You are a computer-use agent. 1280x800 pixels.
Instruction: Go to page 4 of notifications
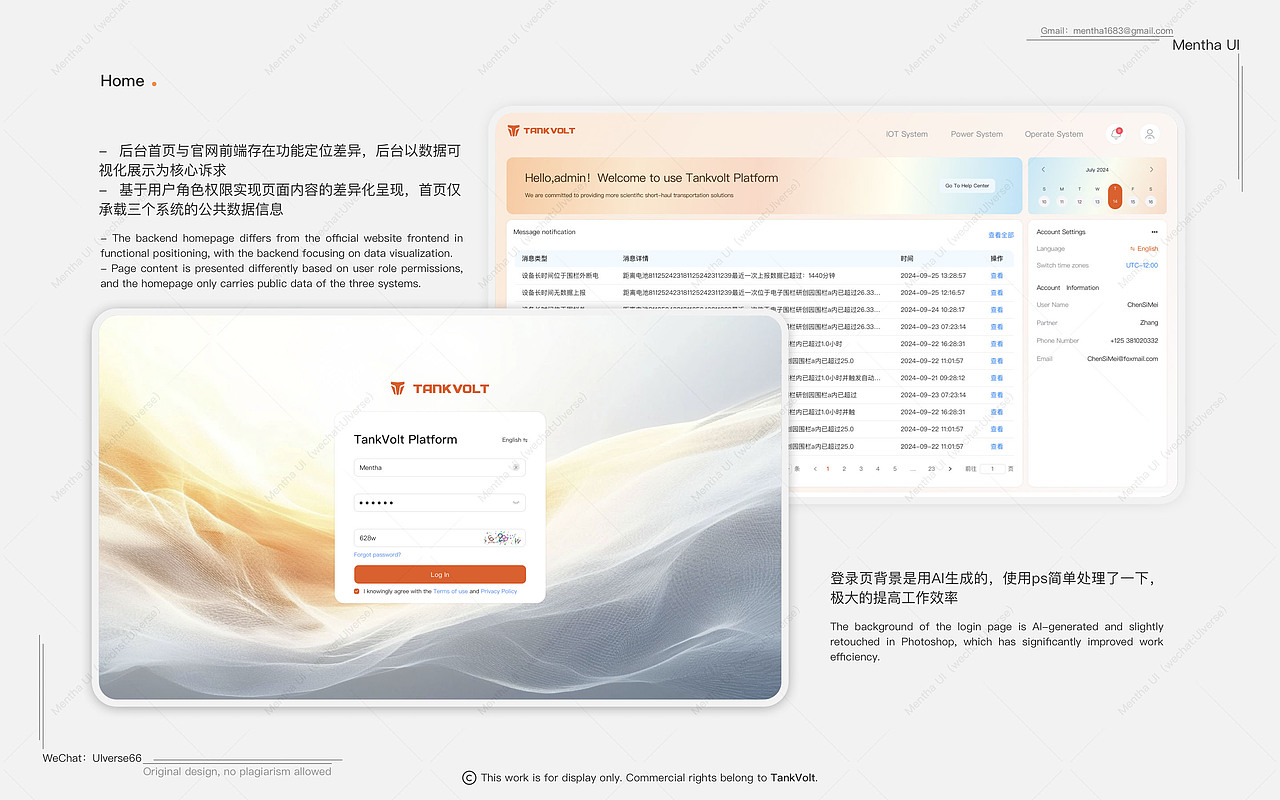tap(878, 468)
